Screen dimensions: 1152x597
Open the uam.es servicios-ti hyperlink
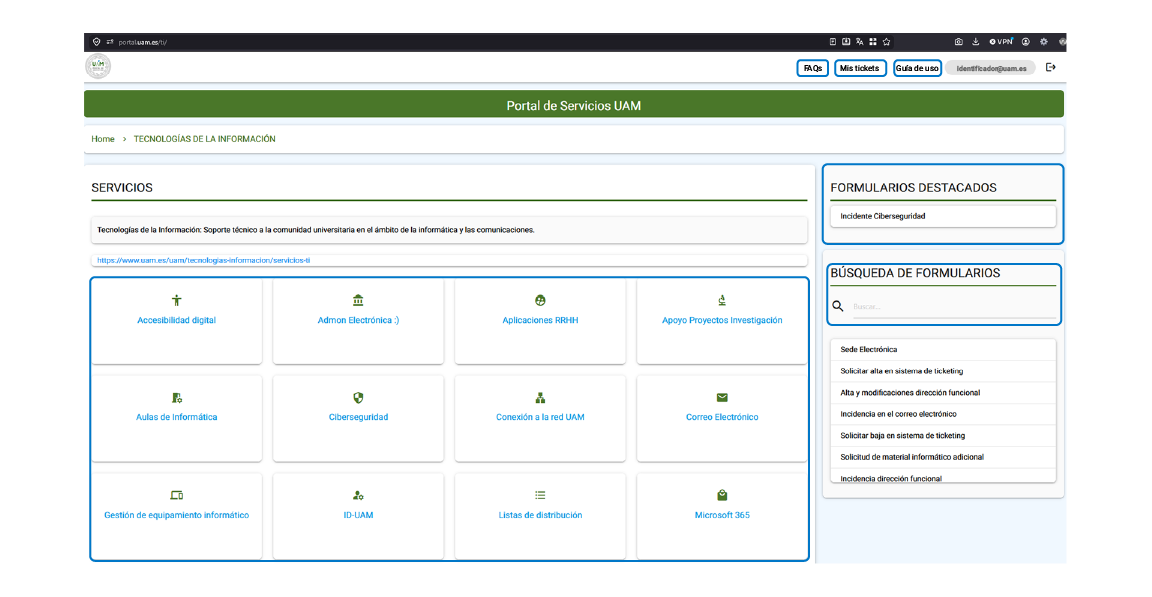(x=204, y=260)
